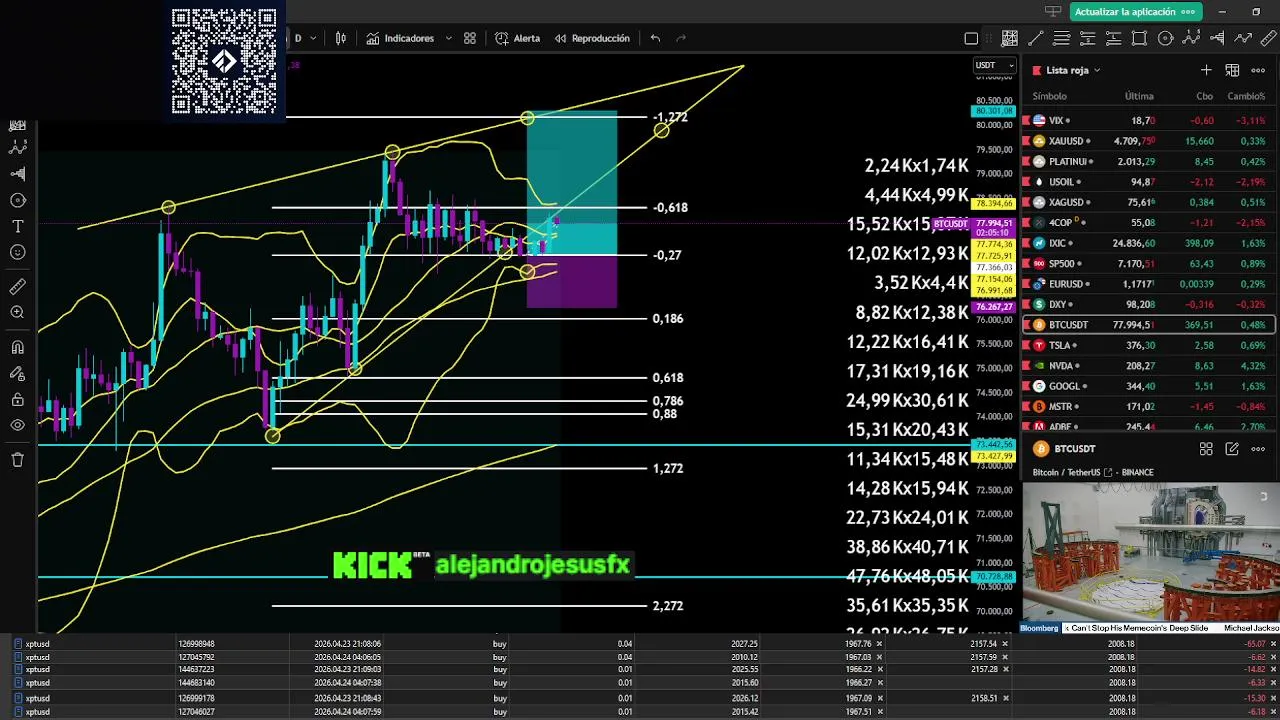
Task: Delete drawings with the trash icon
Action: (x=17, y=460)
